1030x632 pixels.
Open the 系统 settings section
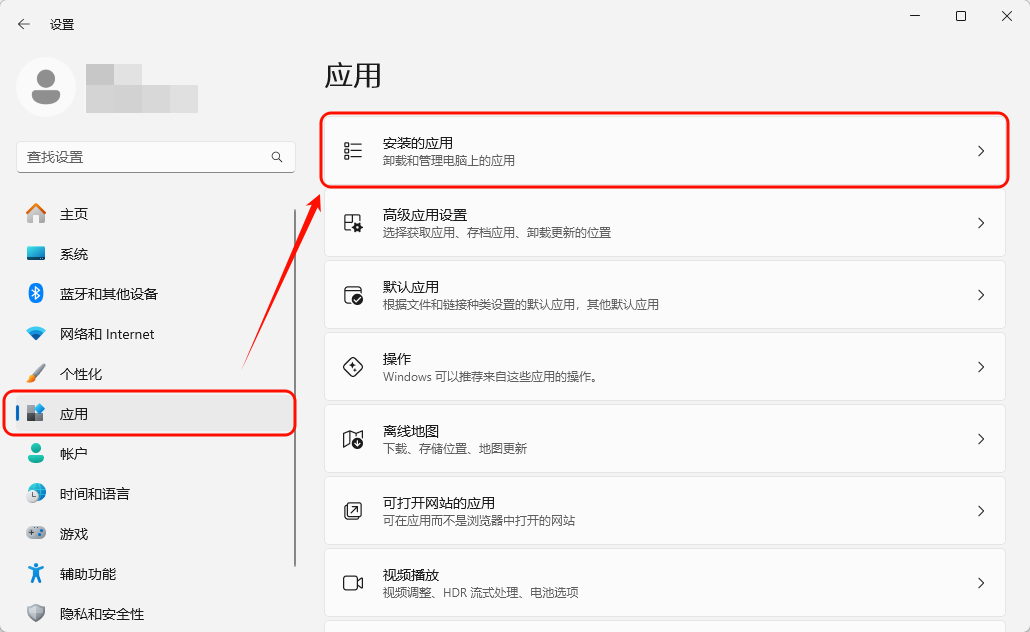[155, 254]
